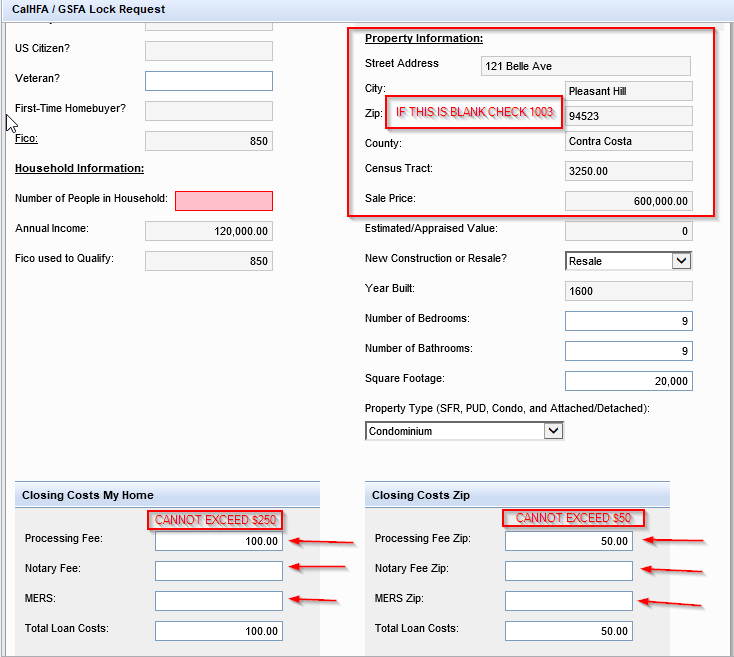734x657 pixels.
Task: Click the Property Information heading
Action: coord(424,38)
